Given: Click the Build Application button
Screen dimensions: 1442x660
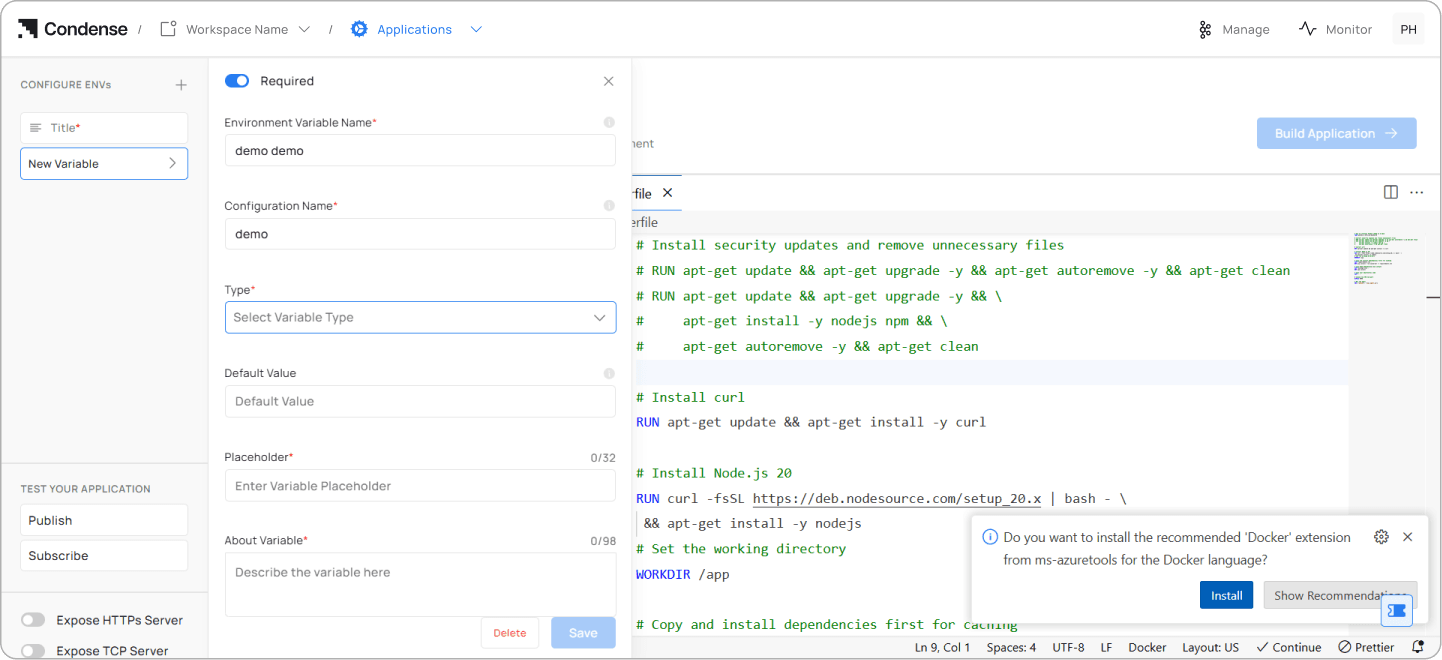Looking at the screenshot, I should 1336,133.
